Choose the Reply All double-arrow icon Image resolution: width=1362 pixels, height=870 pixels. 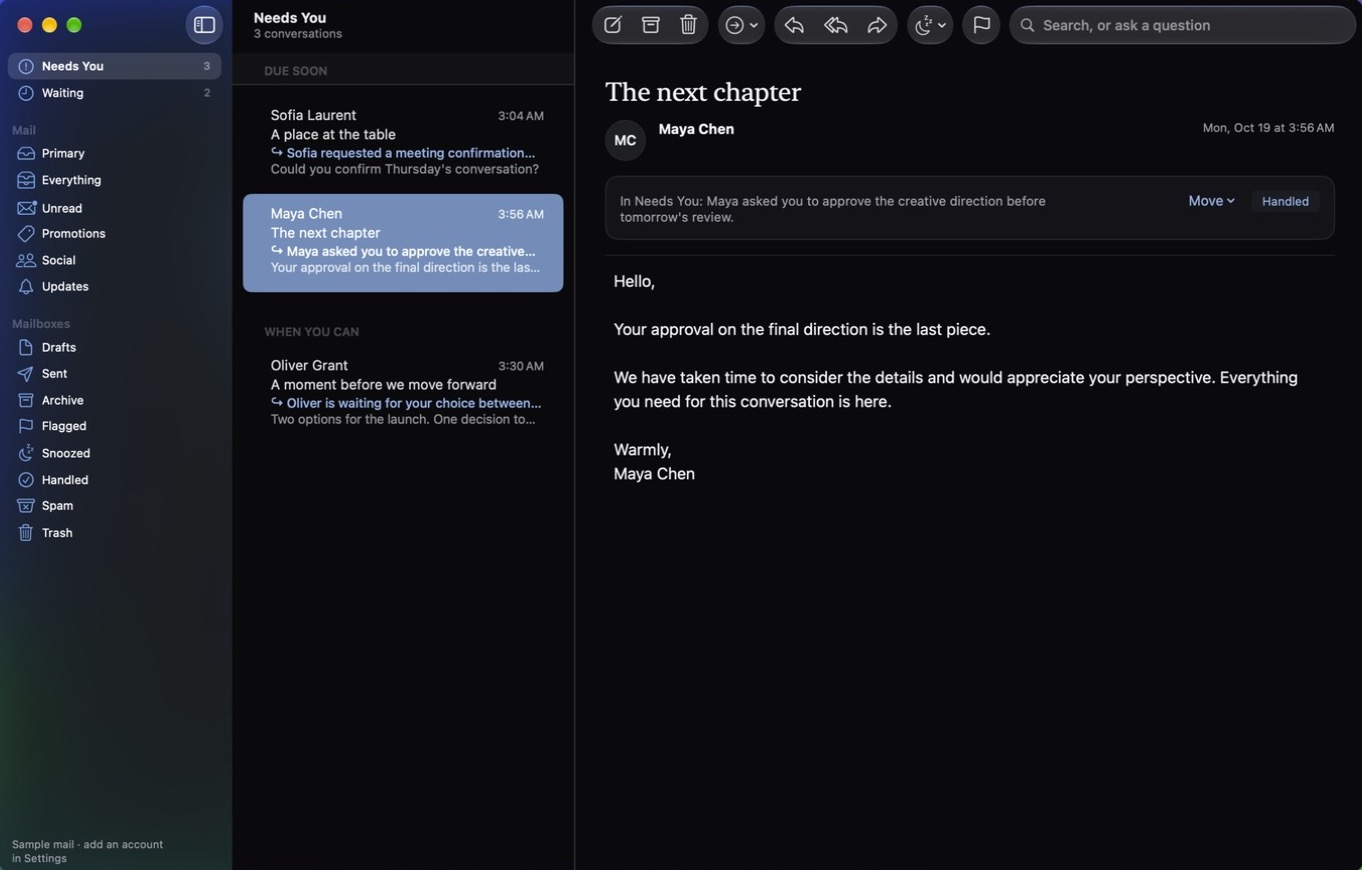pos(836,25)
